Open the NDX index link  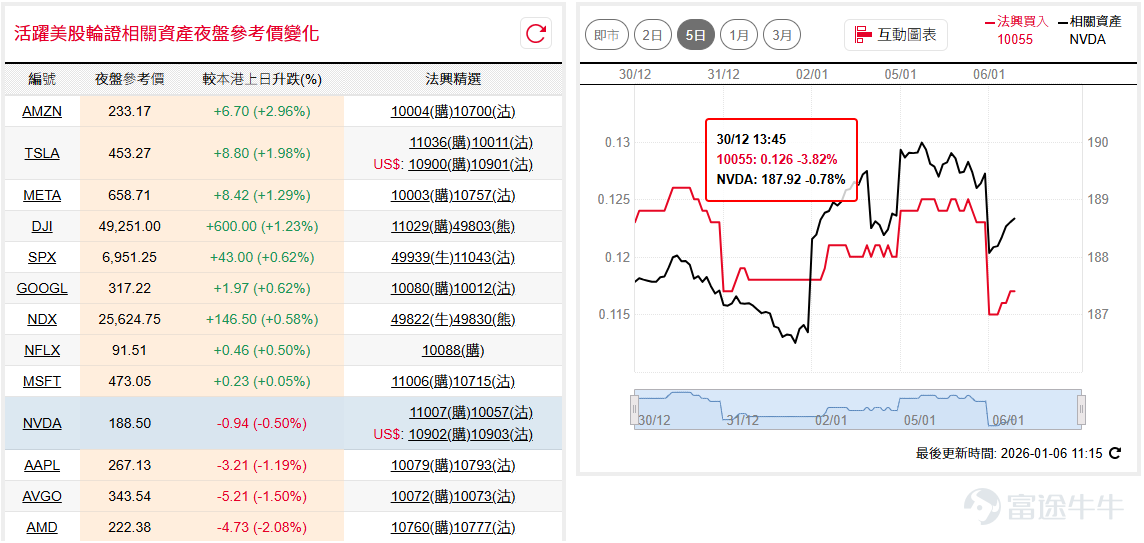pyautogui.click(x=42, y=320)
